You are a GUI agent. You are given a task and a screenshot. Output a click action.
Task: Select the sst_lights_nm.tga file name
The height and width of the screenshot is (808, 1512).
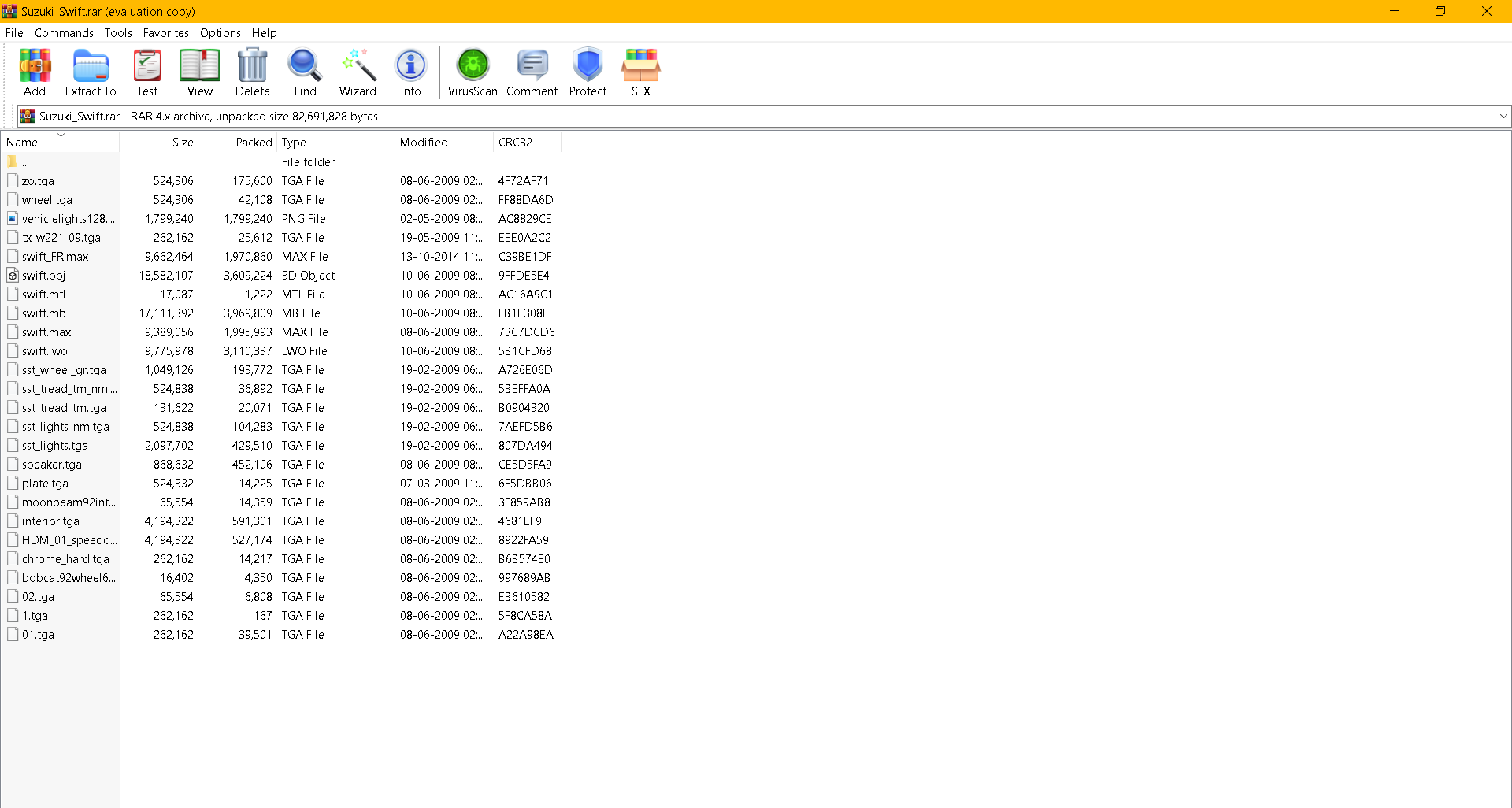[65, 427]
